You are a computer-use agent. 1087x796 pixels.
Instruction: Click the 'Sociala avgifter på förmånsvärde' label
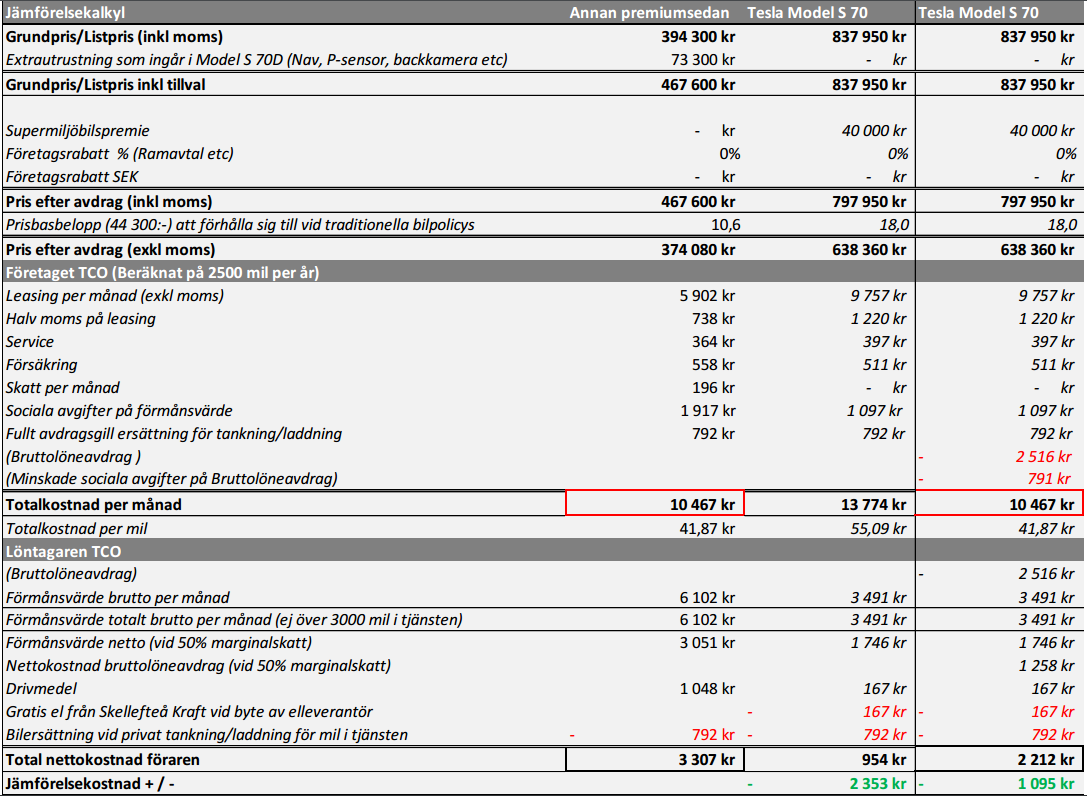click(x=119, y=410)
